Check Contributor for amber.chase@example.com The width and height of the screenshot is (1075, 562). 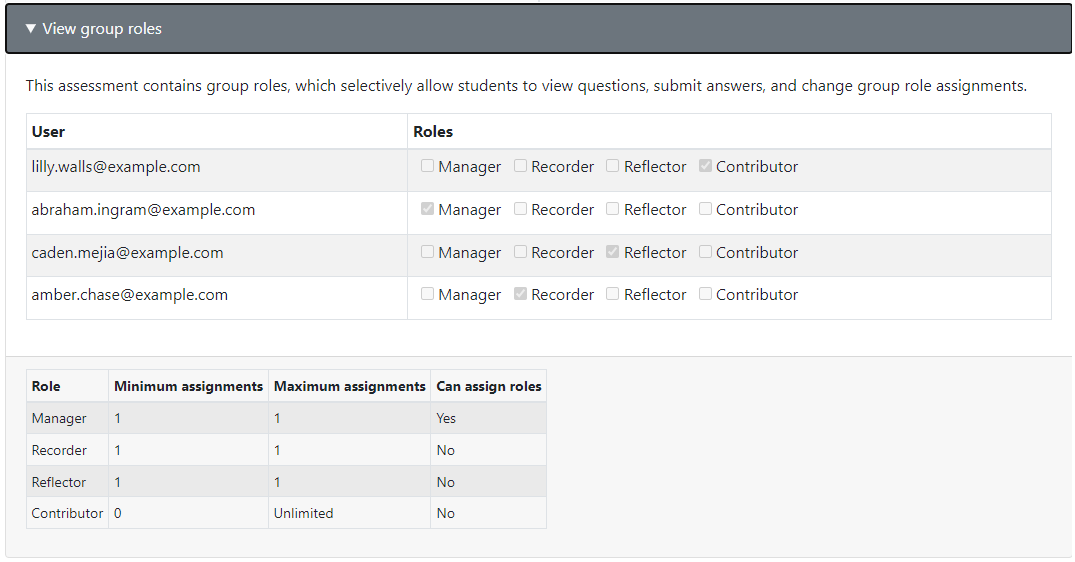click(705, 294)
